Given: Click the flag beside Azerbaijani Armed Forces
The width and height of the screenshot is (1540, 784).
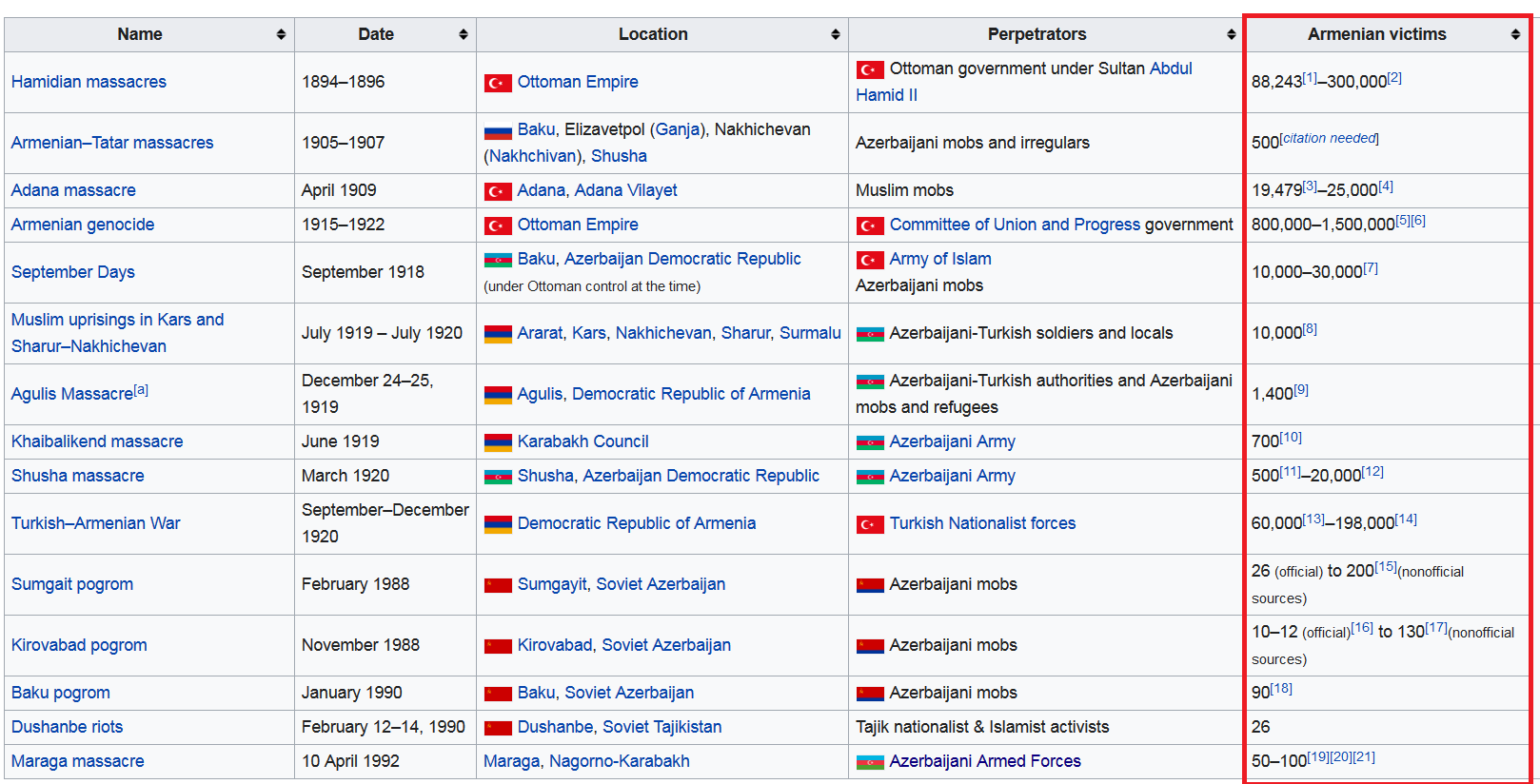Looking at the screenshot, I should pos(870,762).
